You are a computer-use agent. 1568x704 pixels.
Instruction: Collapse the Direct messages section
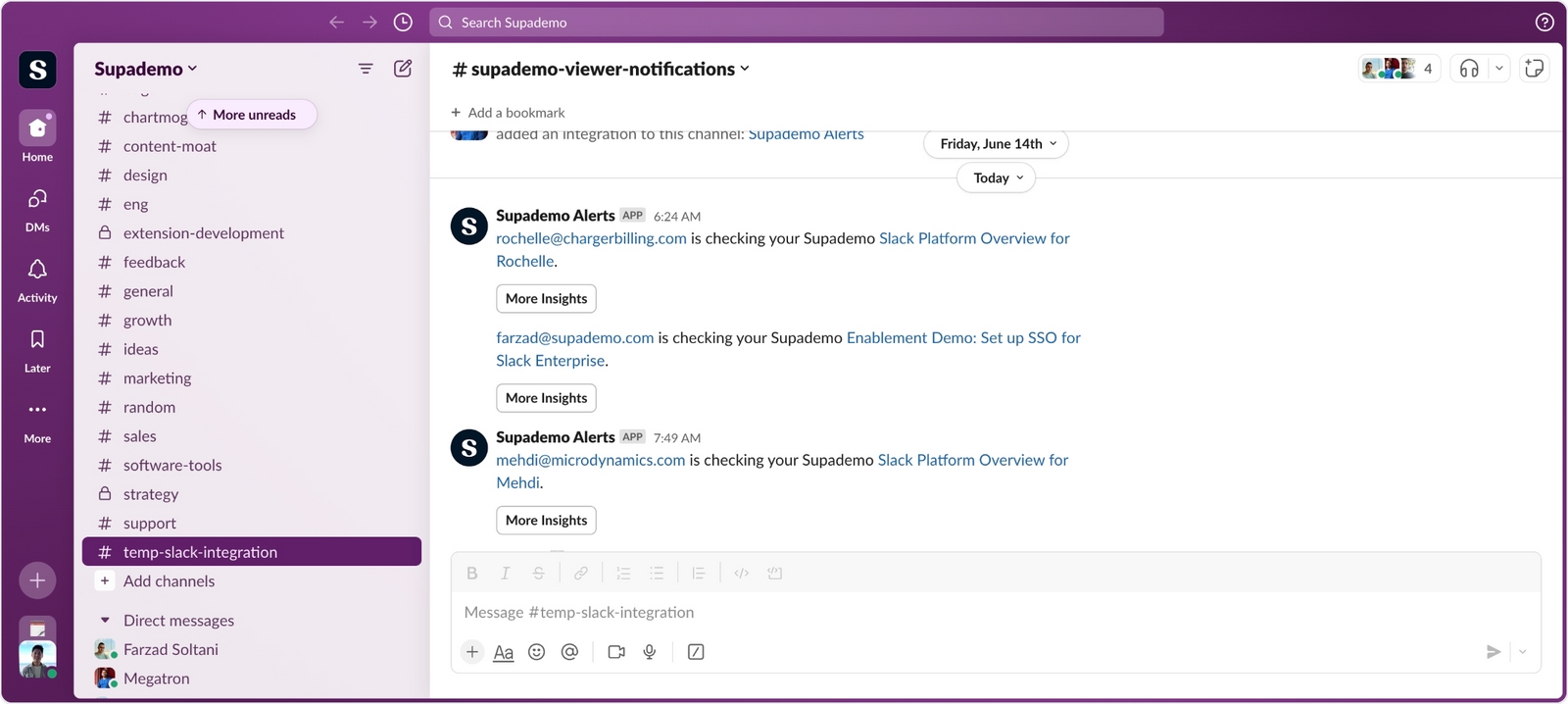tap(105, 621)
